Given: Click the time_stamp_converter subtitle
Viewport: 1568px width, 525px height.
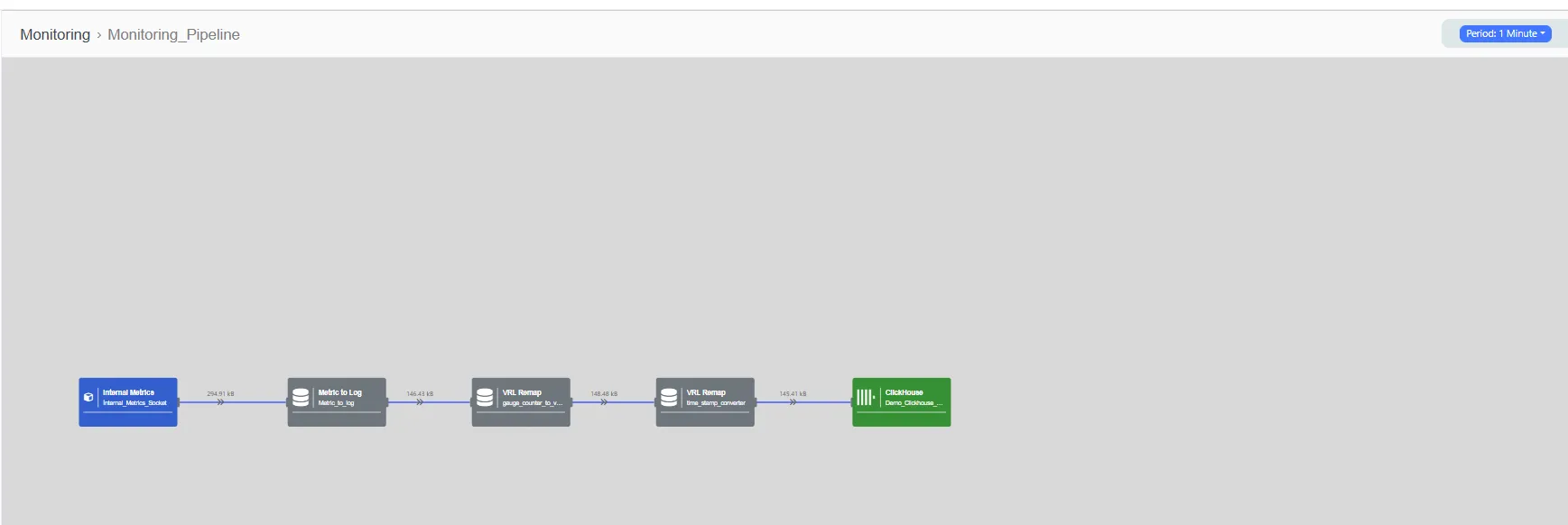Looking at the screenshot, I should tap(716, 403).
